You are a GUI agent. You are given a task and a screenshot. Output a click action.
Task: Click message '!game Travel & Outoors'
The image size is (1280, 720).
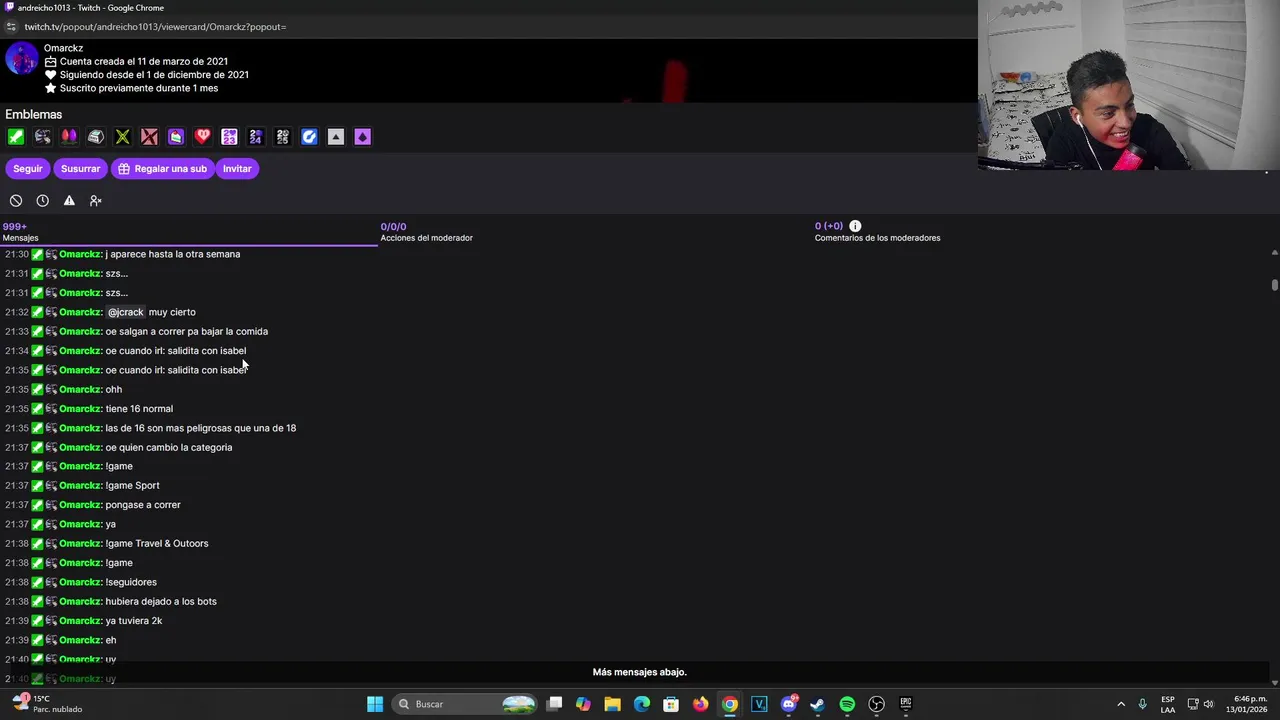(157, 544)
